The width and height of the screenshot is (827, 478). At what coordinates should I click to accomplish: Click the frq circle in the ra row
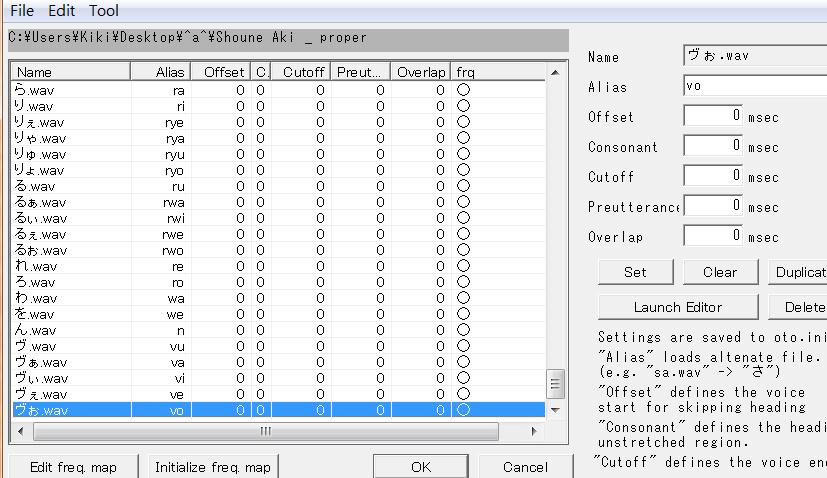coord(463,90)
